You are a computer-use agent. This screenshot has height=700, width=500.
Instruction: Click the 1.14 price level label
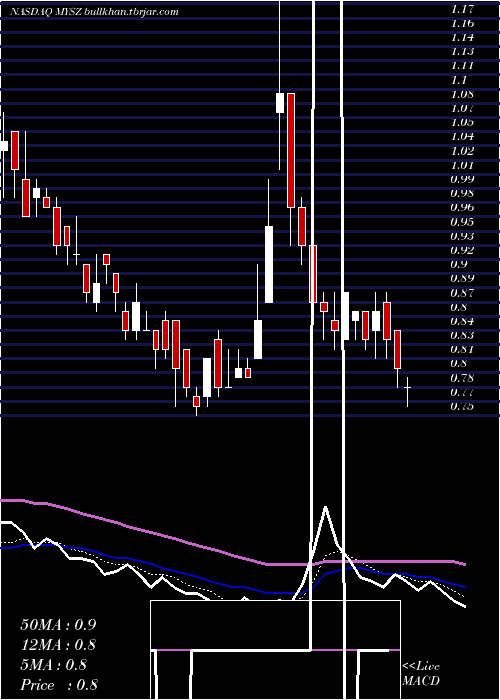tap(462, 37)
